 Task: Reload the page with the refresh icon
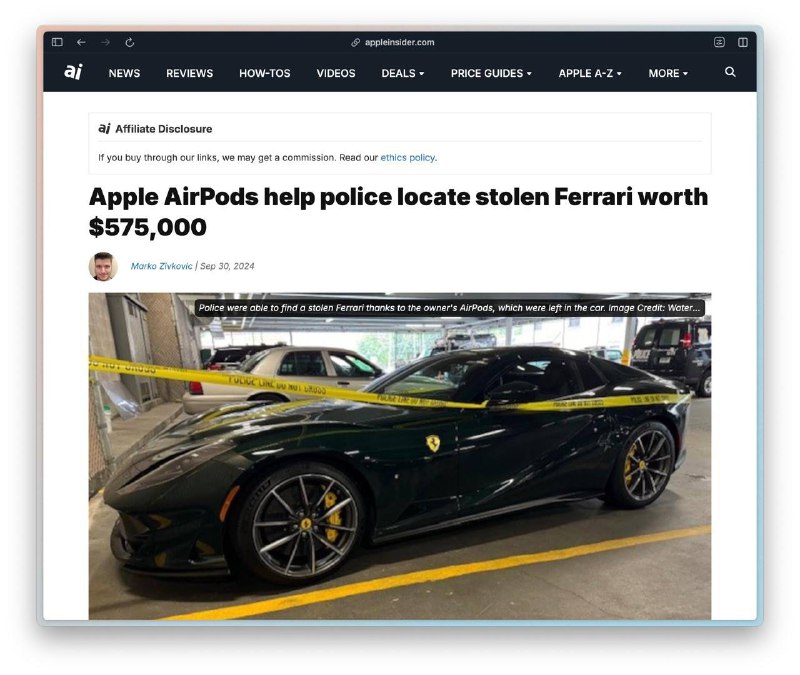point(130,42)
